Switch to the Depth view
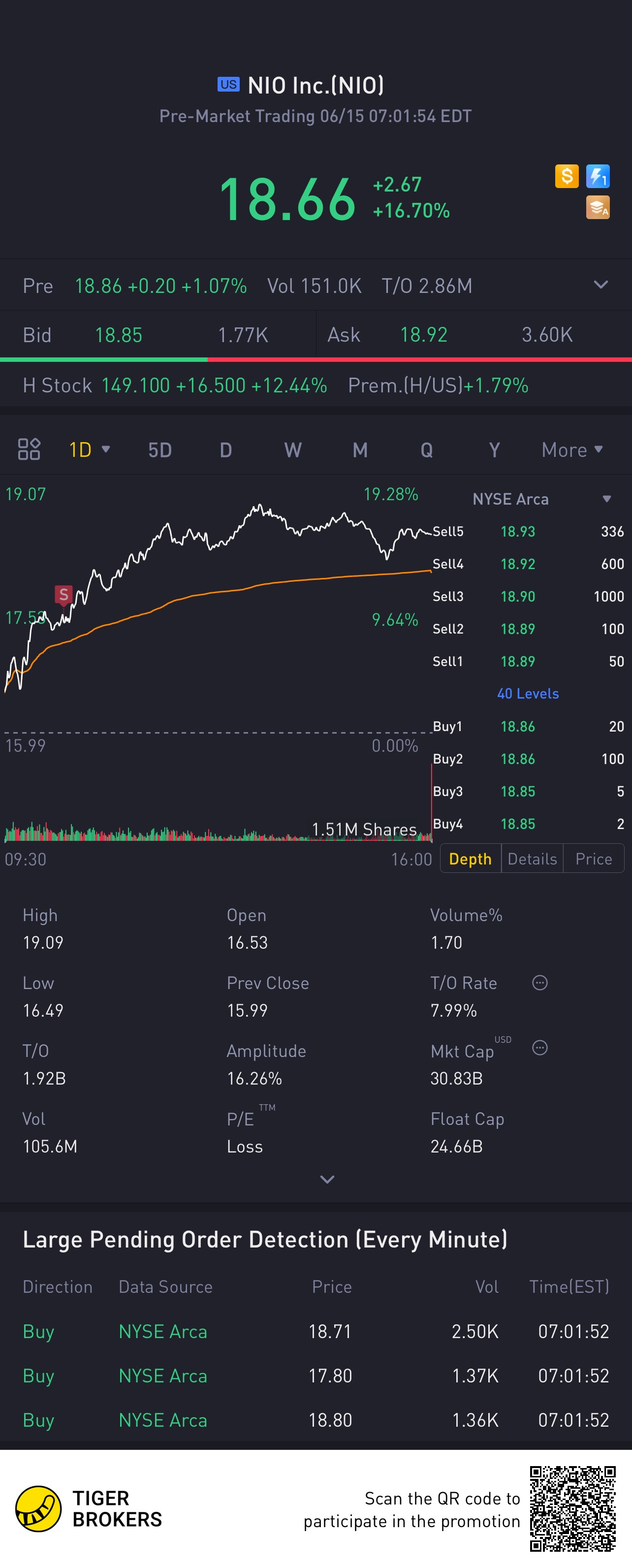632x1568 pixels. point(470,858)
